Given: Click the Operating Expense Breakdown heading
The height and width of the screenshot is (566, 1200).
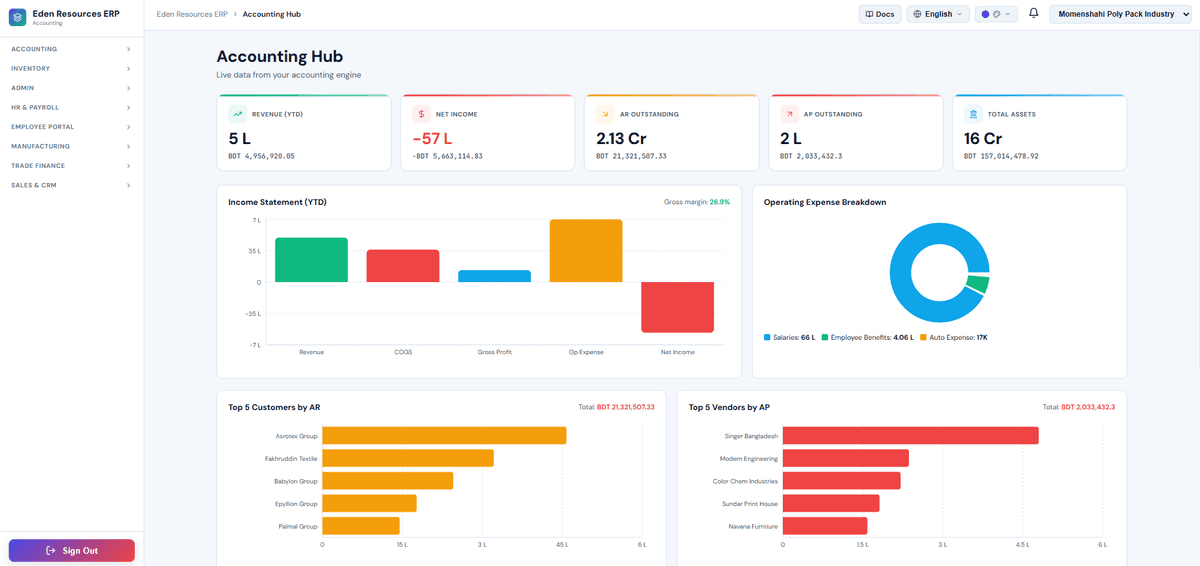Looking at the screenshot, I should click(825, 202).
